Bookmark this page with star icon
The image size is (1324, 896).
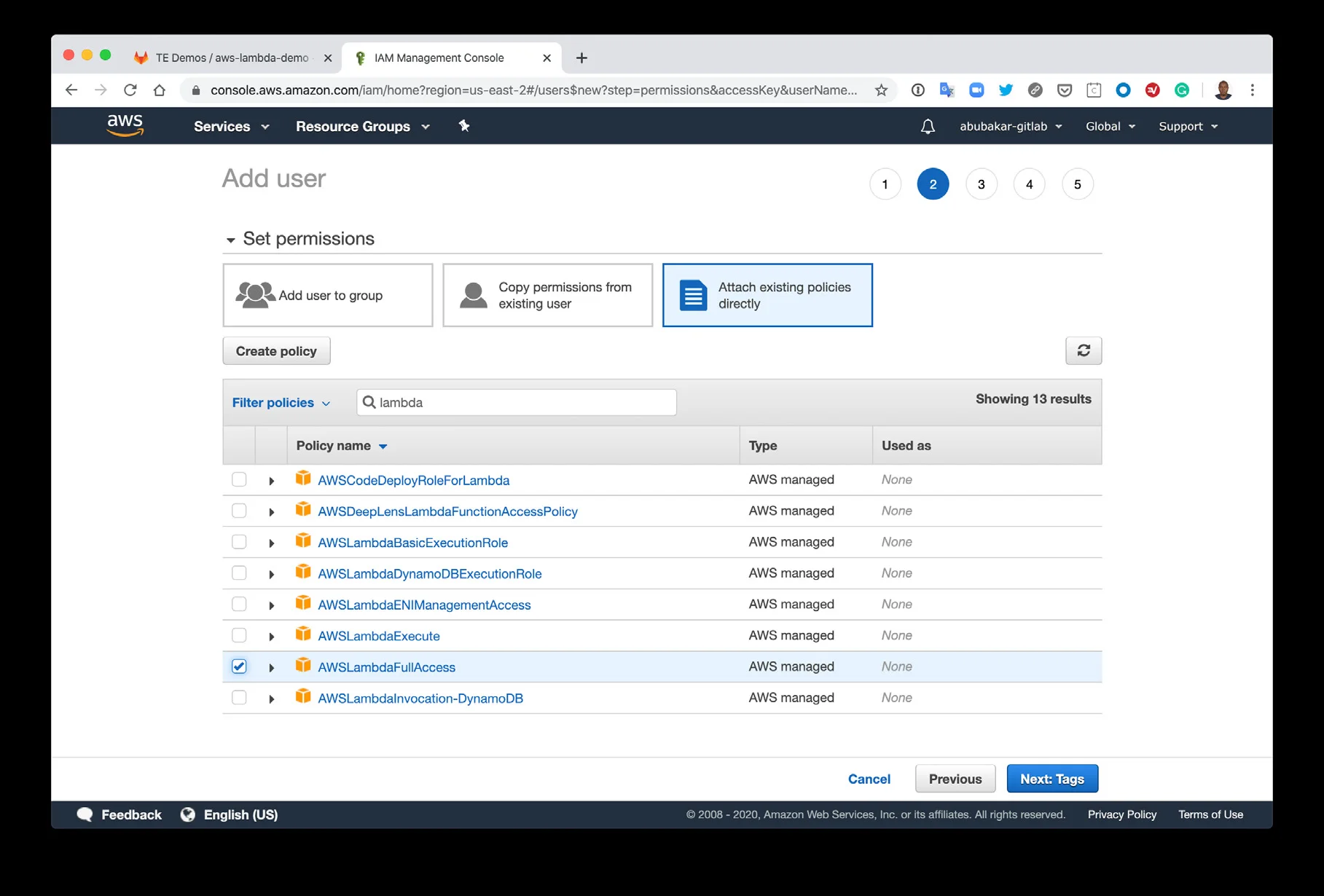(881, 90)
